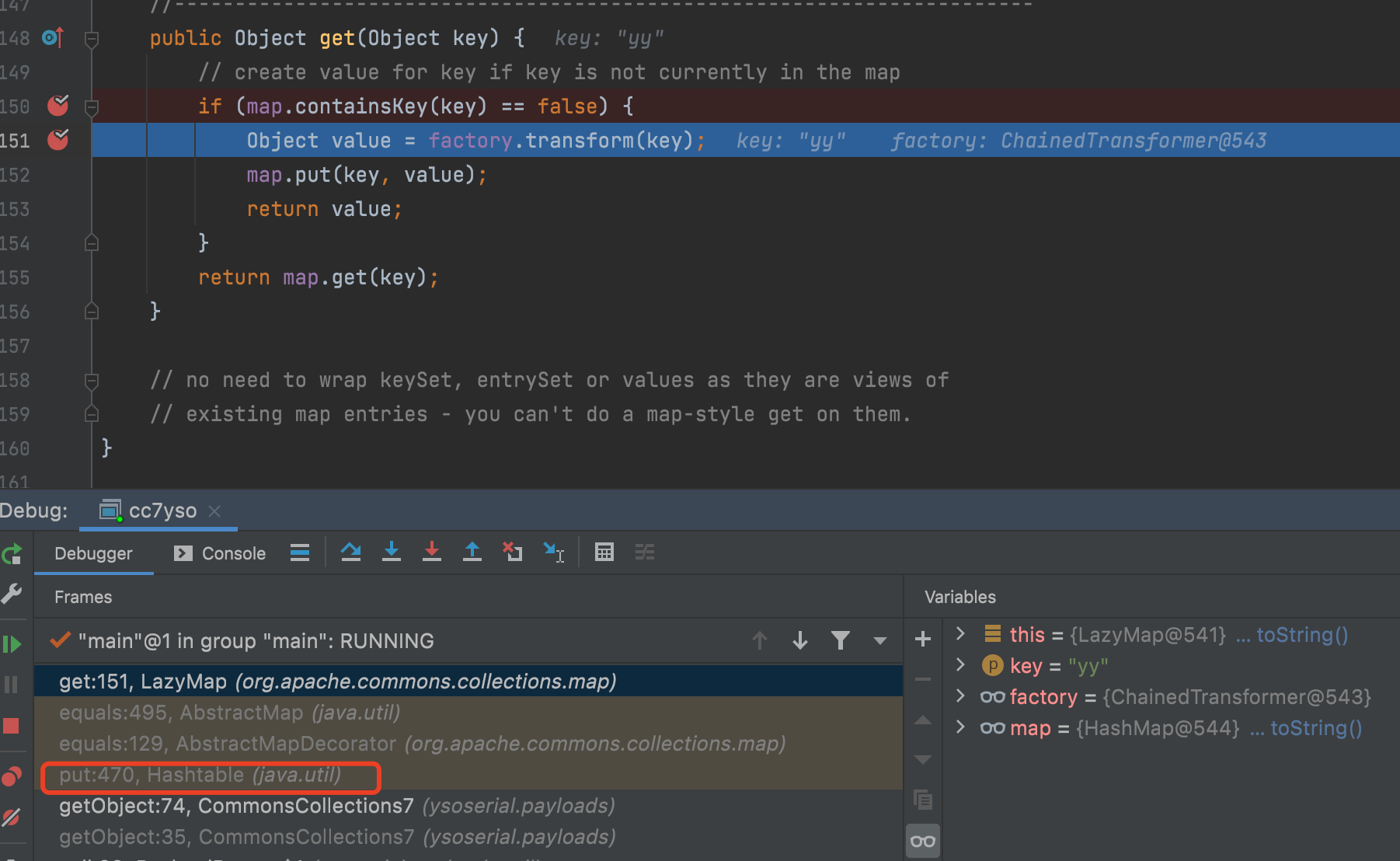Click the Trace Current Stream Chain icon
The image size is (1400, 861).
coord(645,553)
